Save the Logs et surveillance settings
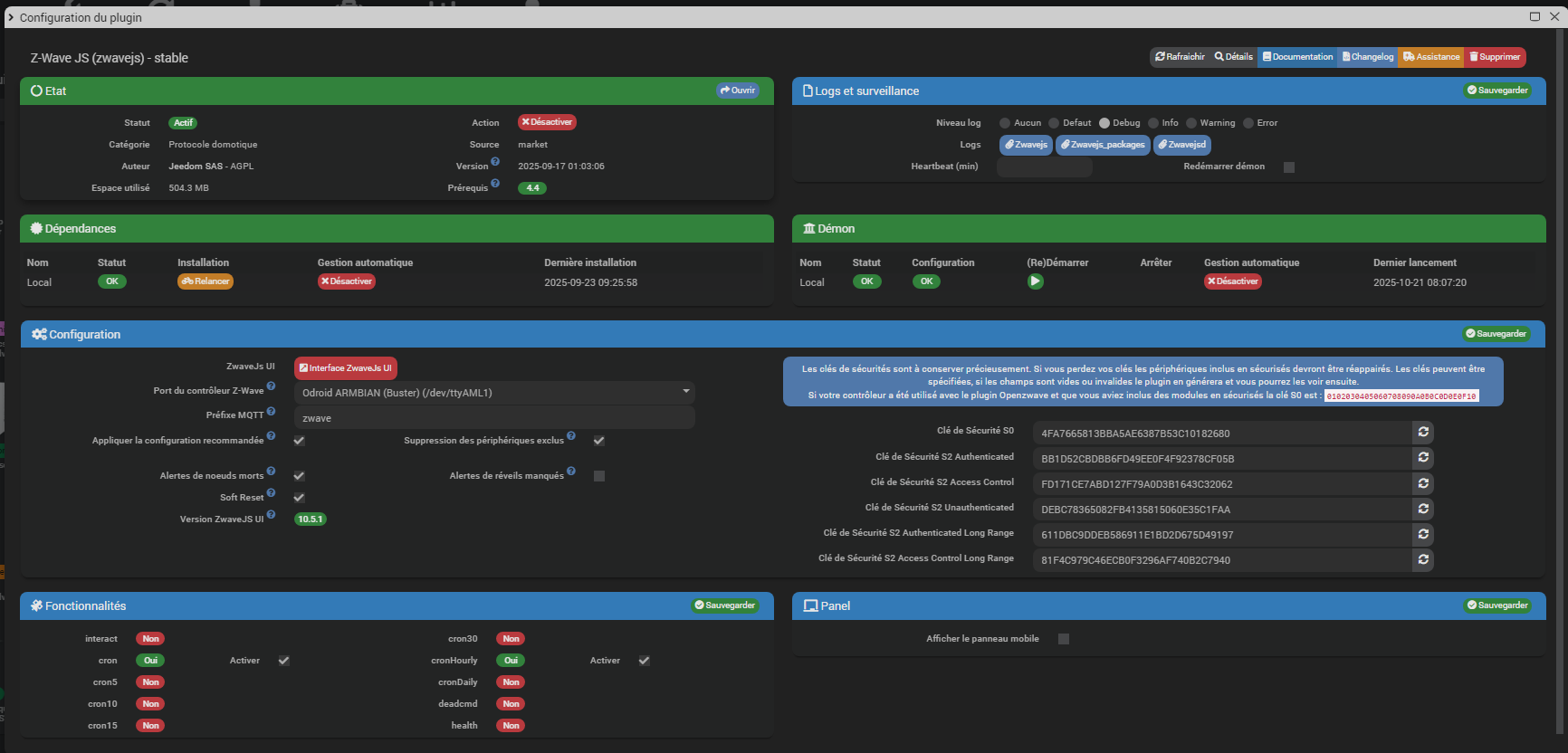This screenshot has width=1568, height=753. (x=1497, y=91)
